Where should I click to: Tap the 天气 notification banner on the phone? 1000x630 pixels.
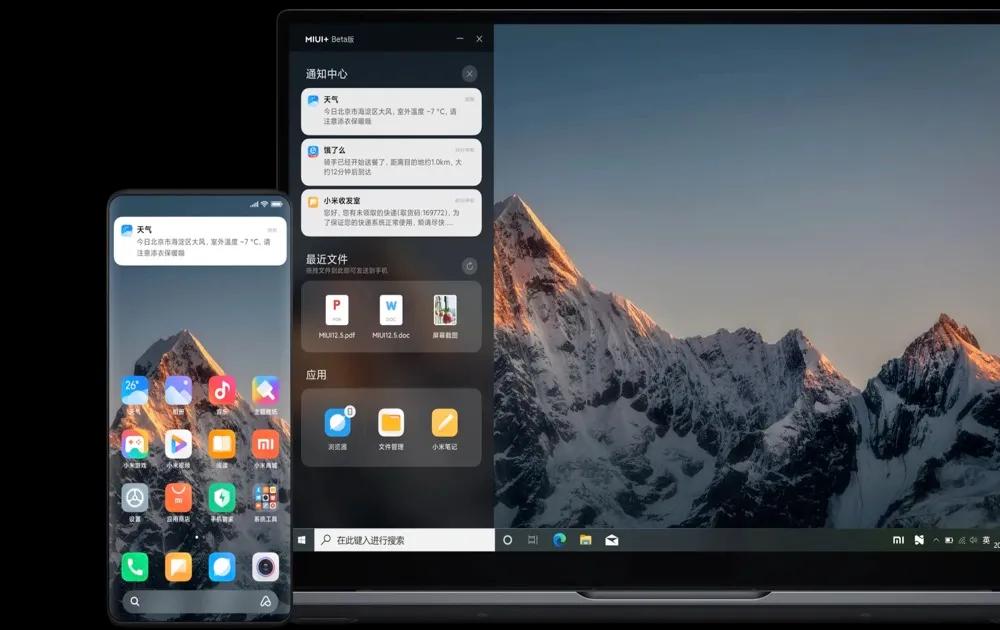[200, 241]
